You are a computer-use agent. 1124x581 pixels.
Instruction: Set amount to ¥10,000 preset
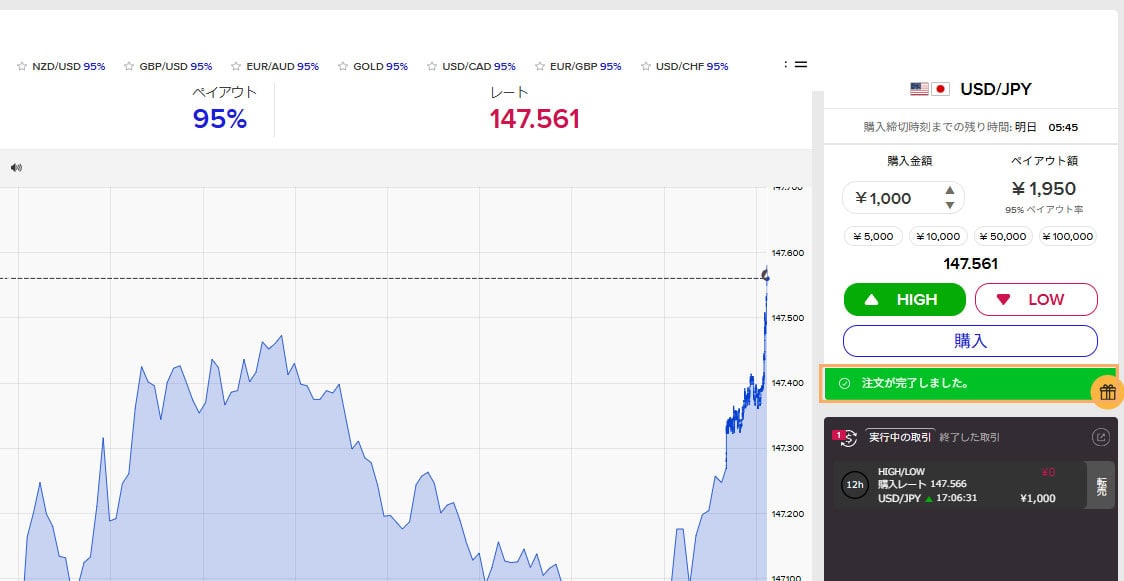click(x=938, y=236)
